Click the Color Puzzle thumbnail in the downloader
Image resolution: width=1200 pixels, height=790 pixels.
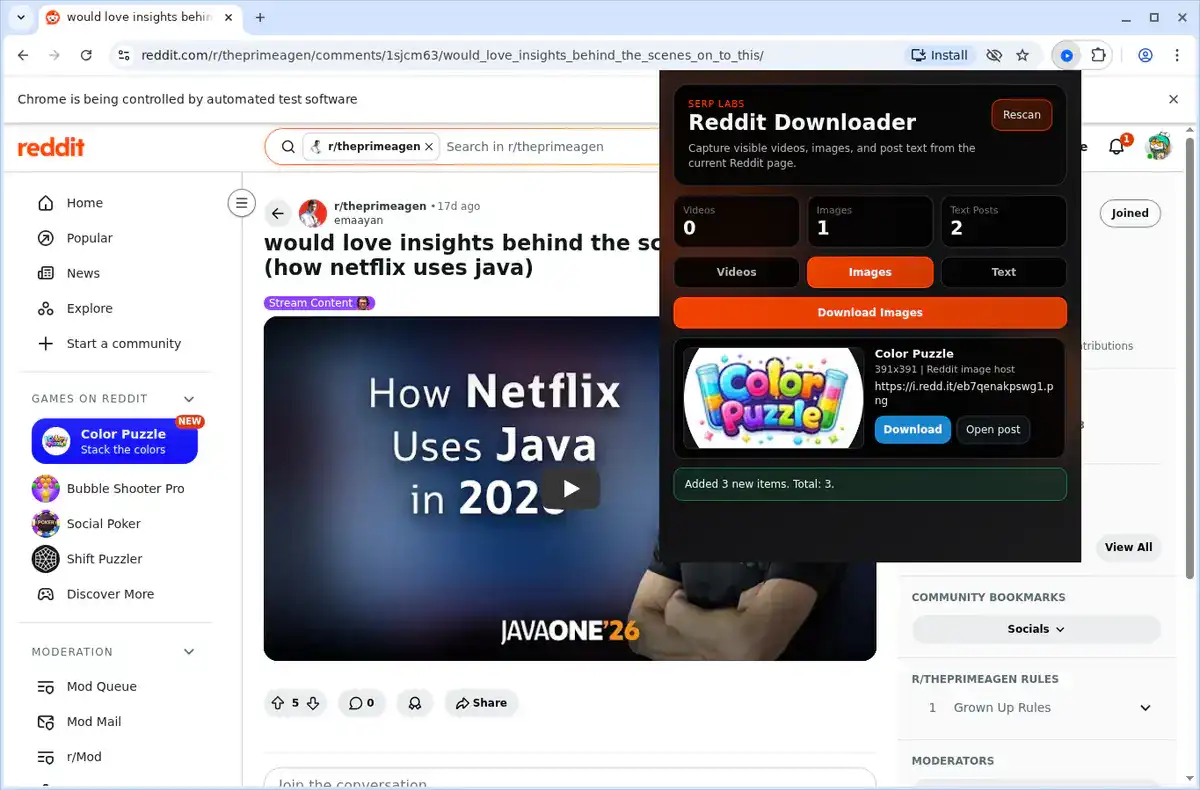(x=773, y=398)
